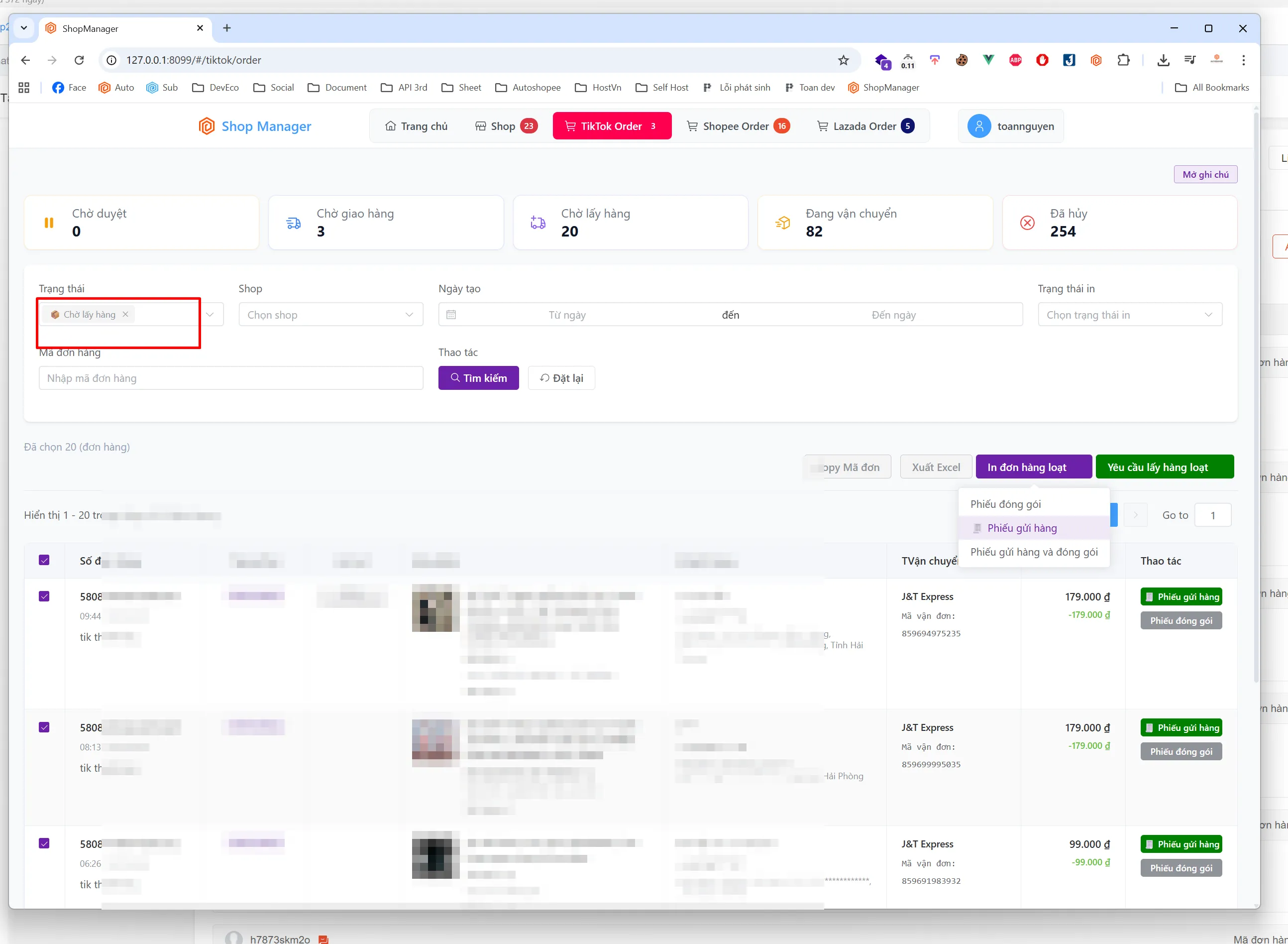
Task: Switch to the Shop tab
Action: tap(506, 126)
